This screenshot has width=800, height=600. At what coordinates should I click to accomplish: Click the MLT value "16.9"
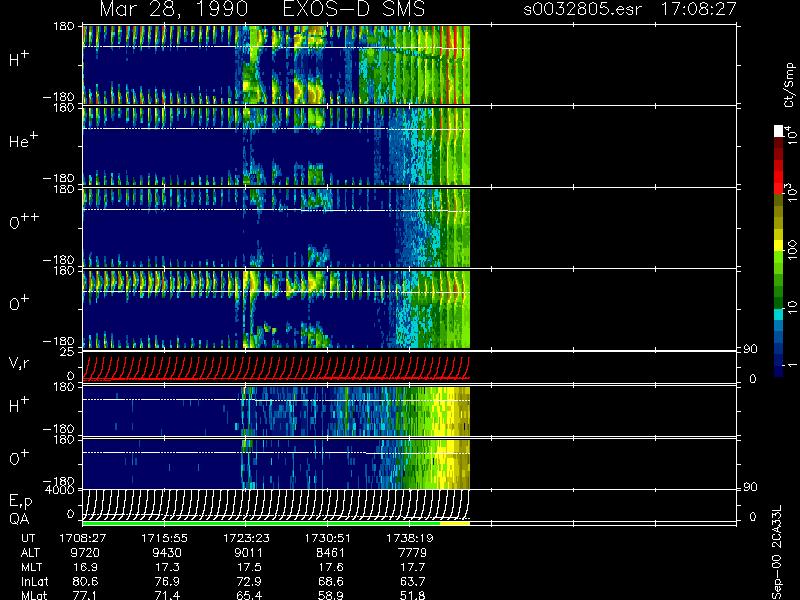click(88, 567)
